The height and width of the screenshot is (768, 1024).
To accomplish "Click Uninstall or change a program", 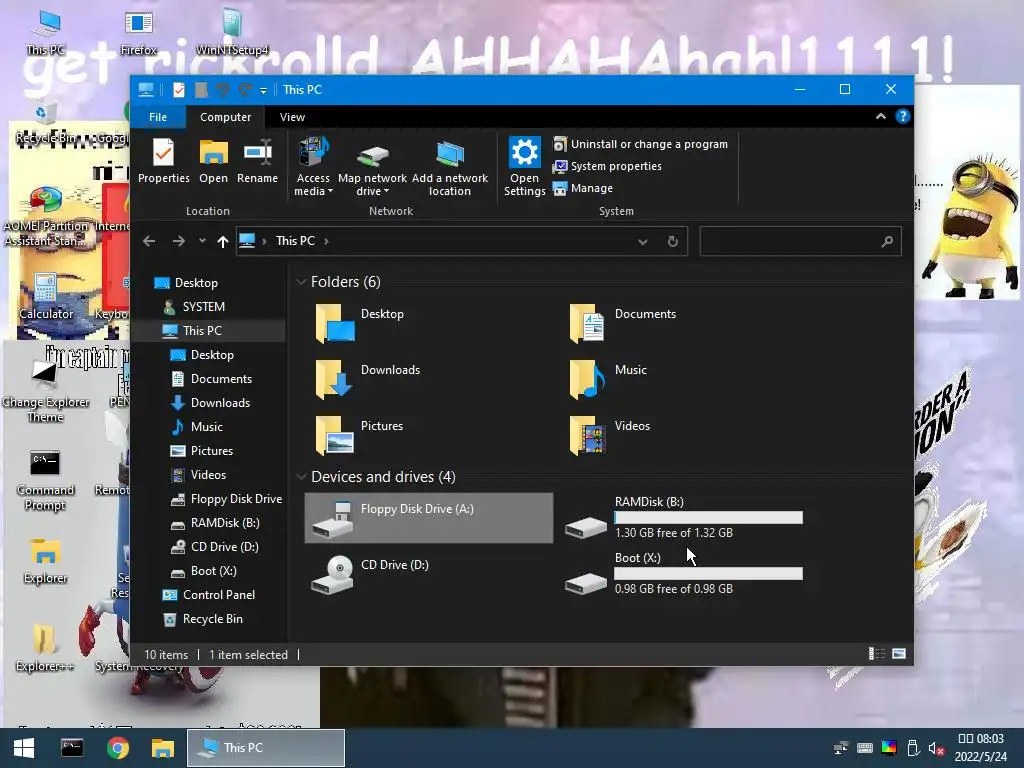I will tap(640, 144).
